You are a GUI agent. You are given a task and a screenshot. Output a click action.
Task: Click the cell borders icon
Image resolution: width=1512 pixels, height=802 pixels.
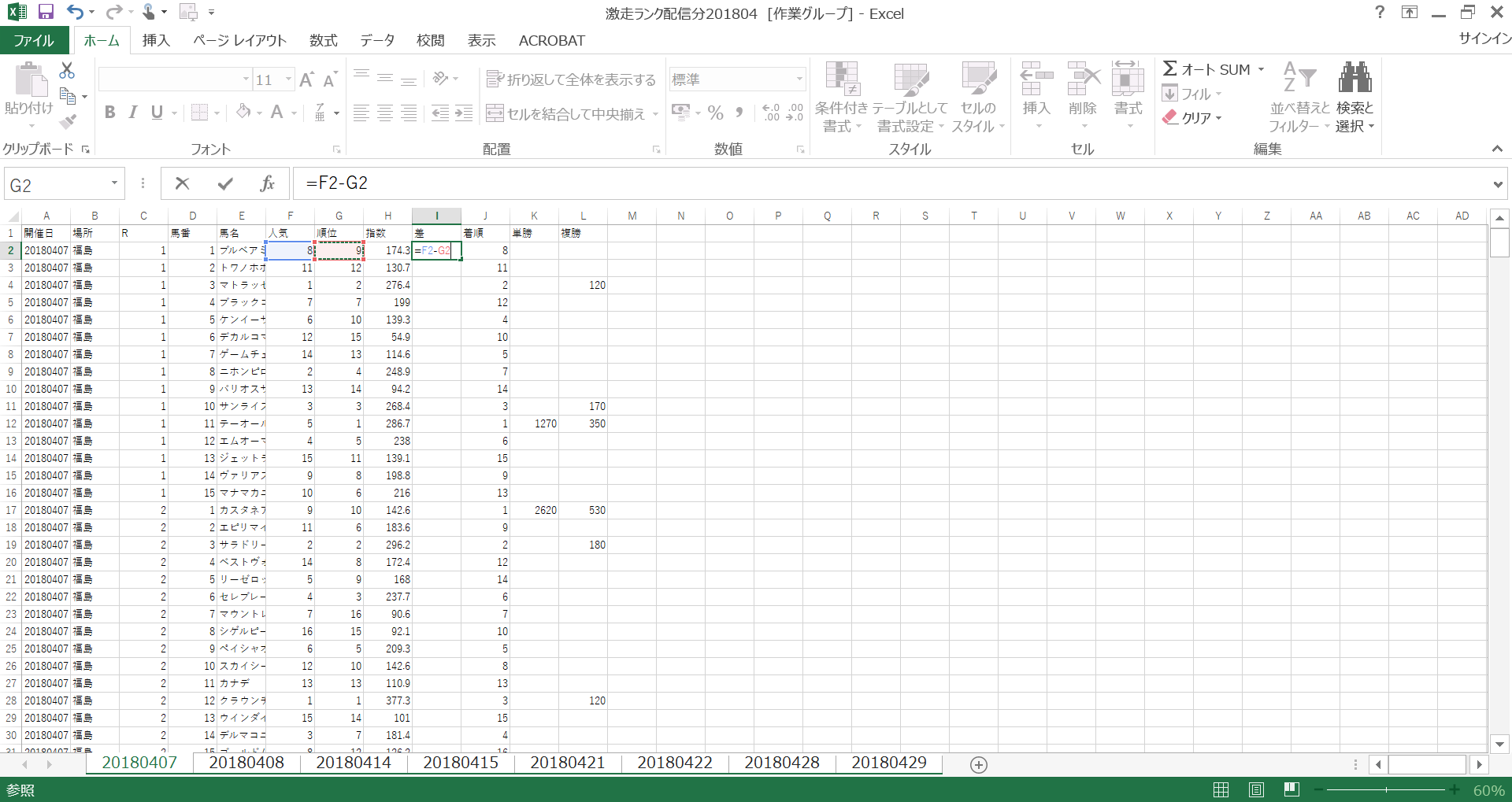tap(200, 113)
